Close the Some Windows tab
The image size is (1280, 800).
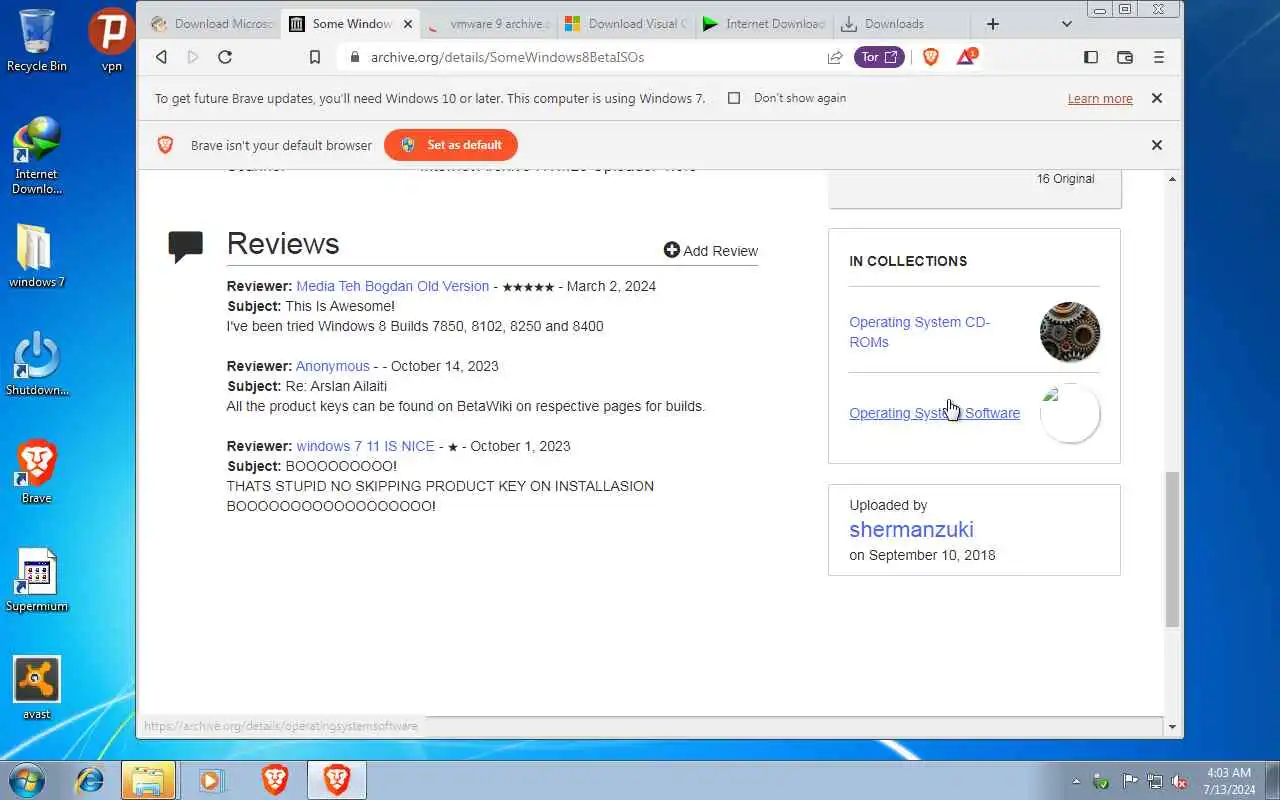[408, 24]
